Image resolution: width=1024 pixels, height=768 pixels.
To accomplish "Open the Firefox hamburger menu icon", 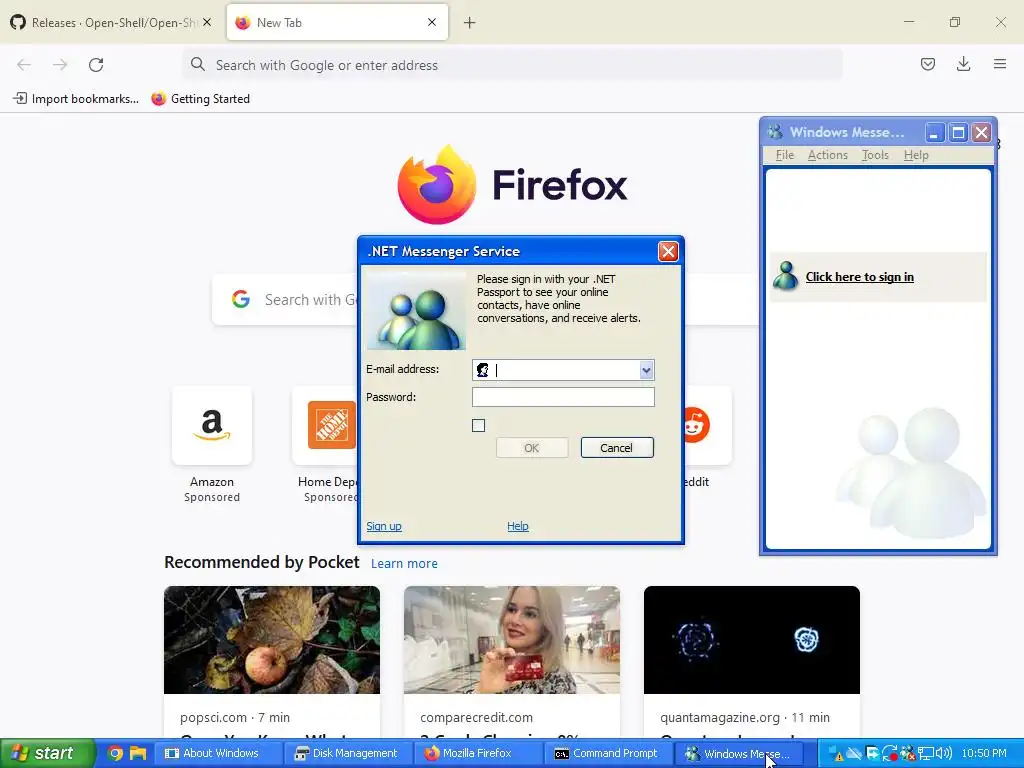I will [x=999, y=64].
